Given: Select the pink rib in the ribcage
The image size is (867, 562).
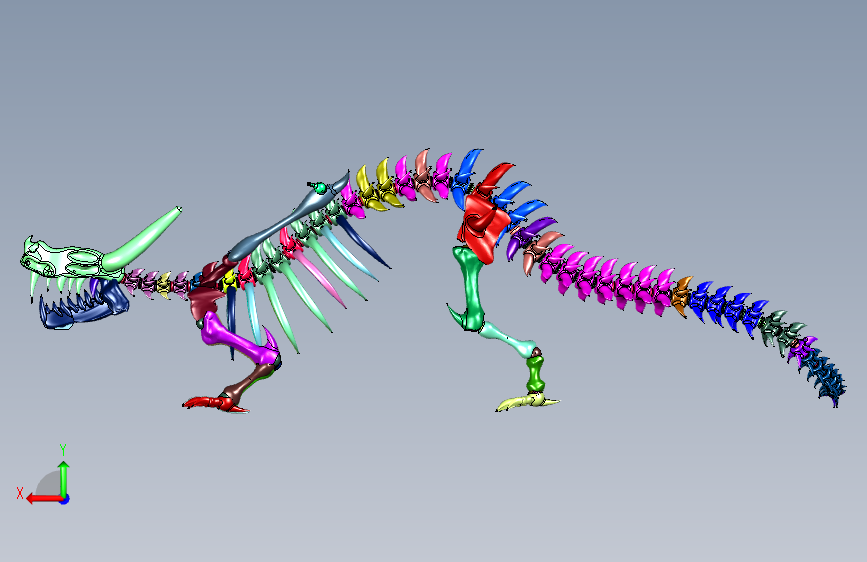Looking at the screenshot, I should tap(319, 278).
